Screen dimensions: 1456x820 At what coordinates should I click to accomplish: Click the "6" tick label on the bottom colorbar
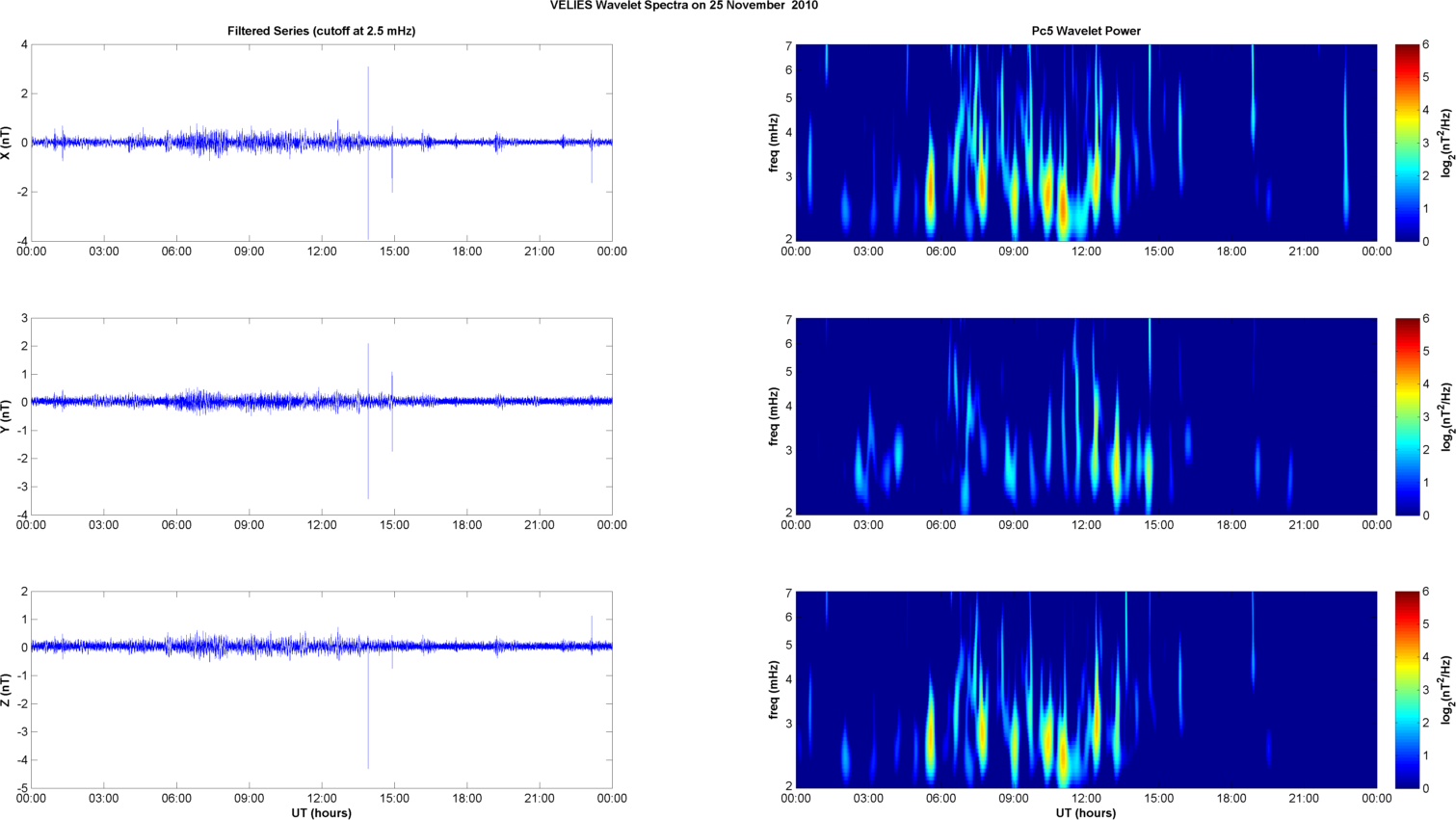click(x=1426, y=592)
